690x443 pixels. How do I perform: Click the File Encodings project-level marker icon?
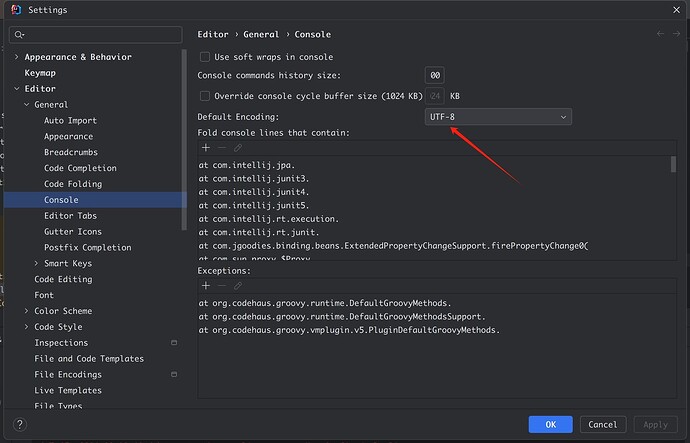[174, 374]
